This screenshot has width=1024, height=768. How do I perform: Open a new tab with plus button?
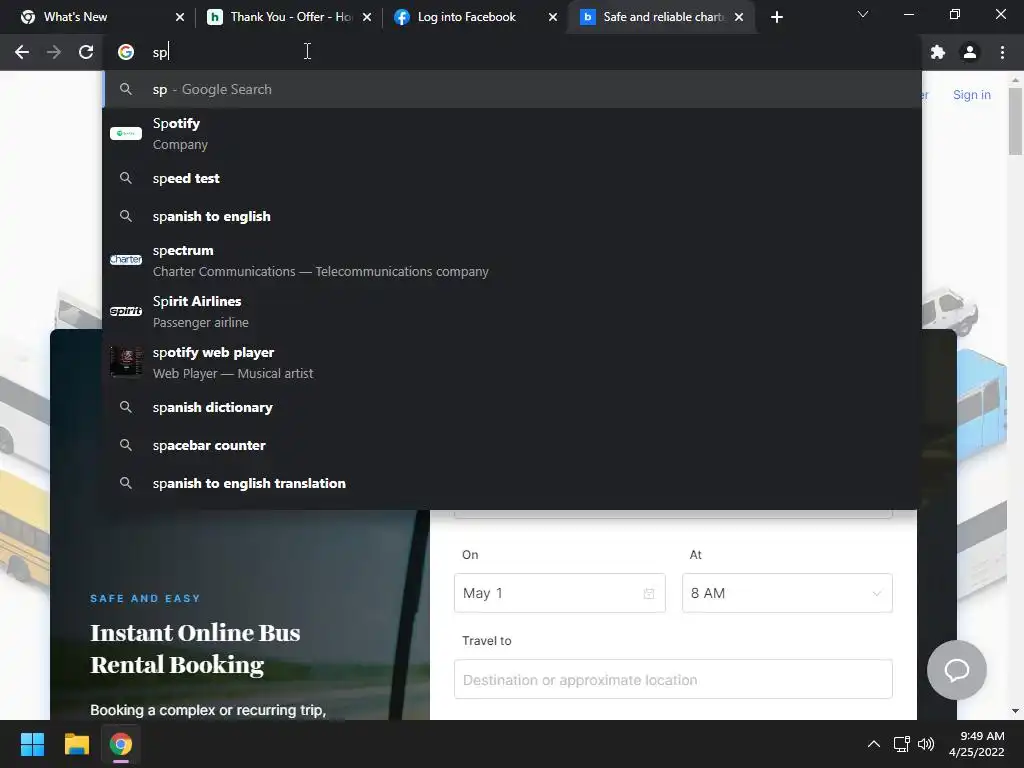(776, 17)
